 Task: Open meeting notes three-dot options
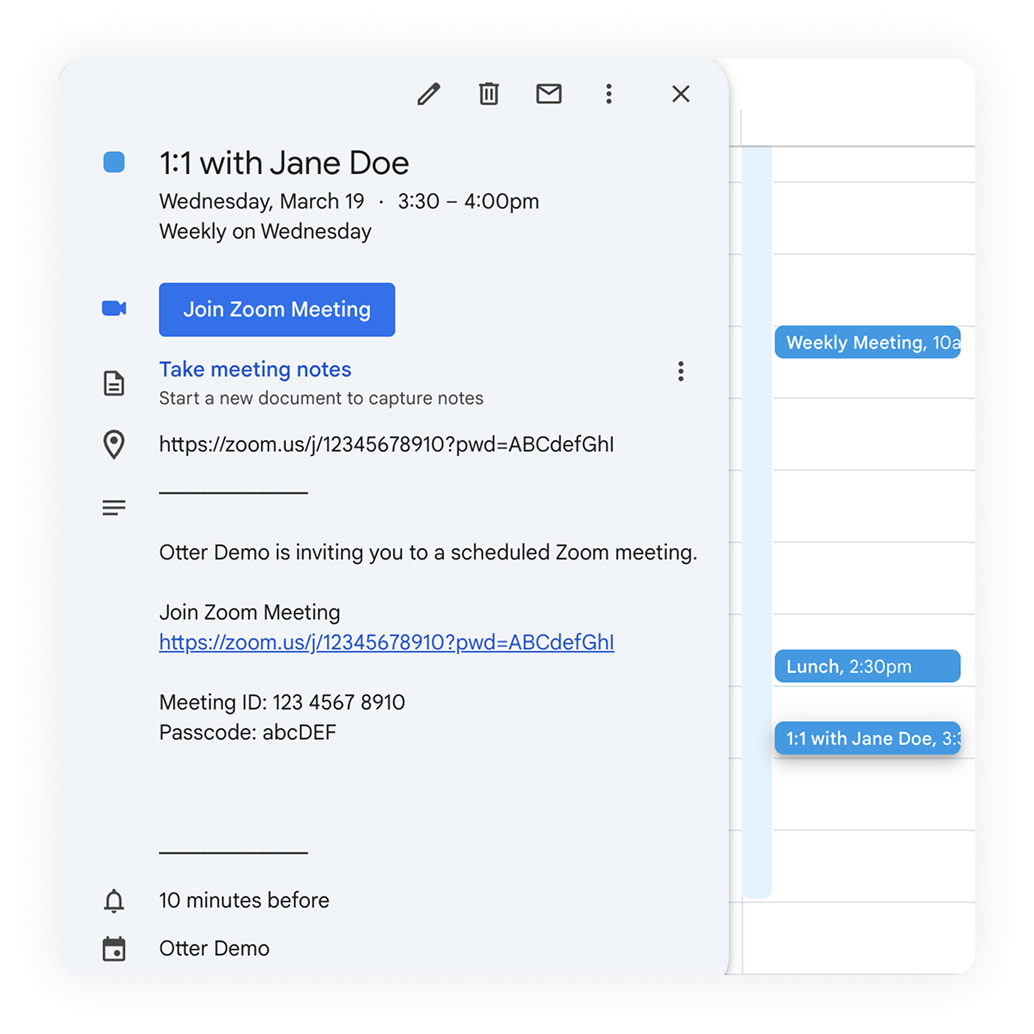click(681, 371)
